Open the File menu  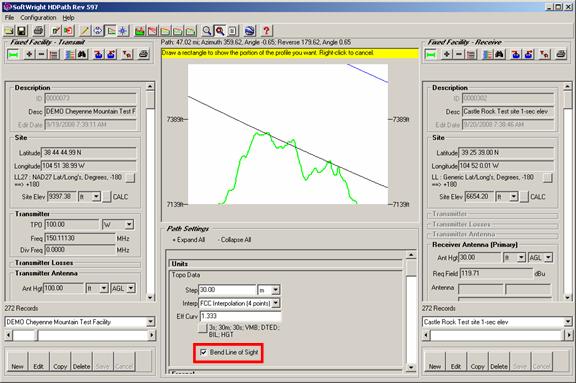tap(9, 18)
